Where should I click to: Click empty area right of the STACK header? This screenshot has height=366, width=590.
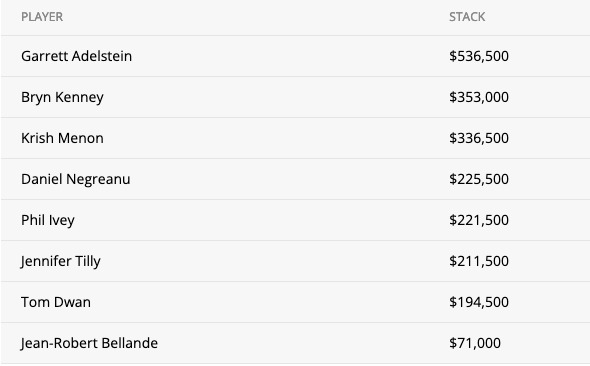(538, 17)
